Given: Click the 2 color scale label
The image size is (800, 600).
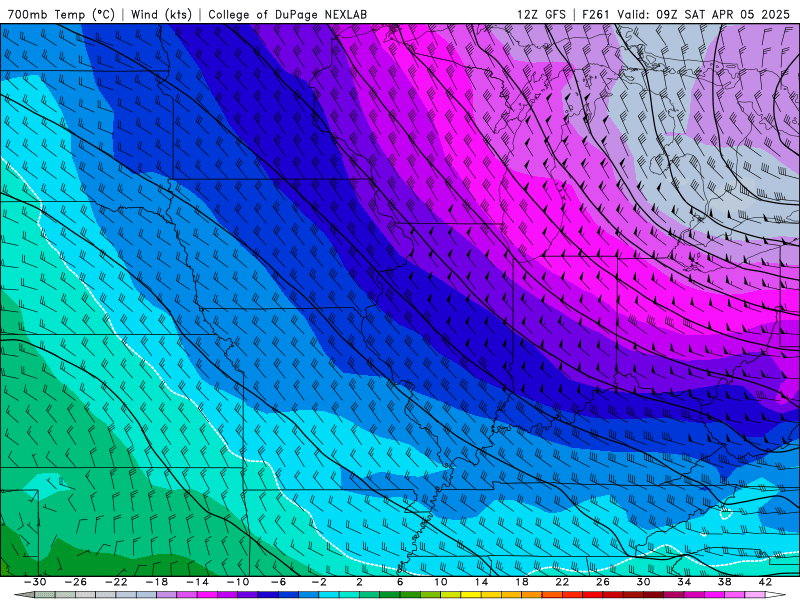Looking at the screenshot, I should 359,582.
